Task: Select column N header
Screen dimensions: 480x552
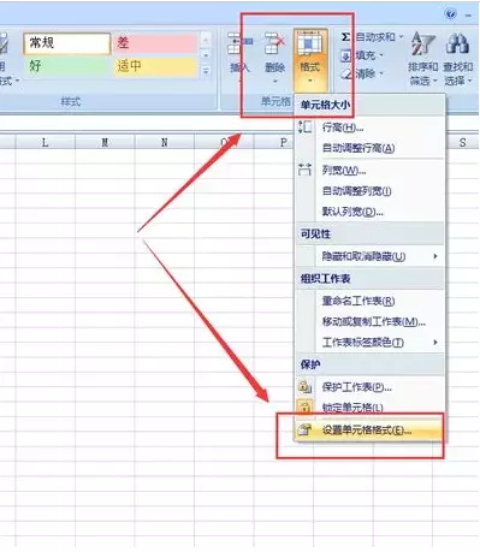Action: click(164, 143)
